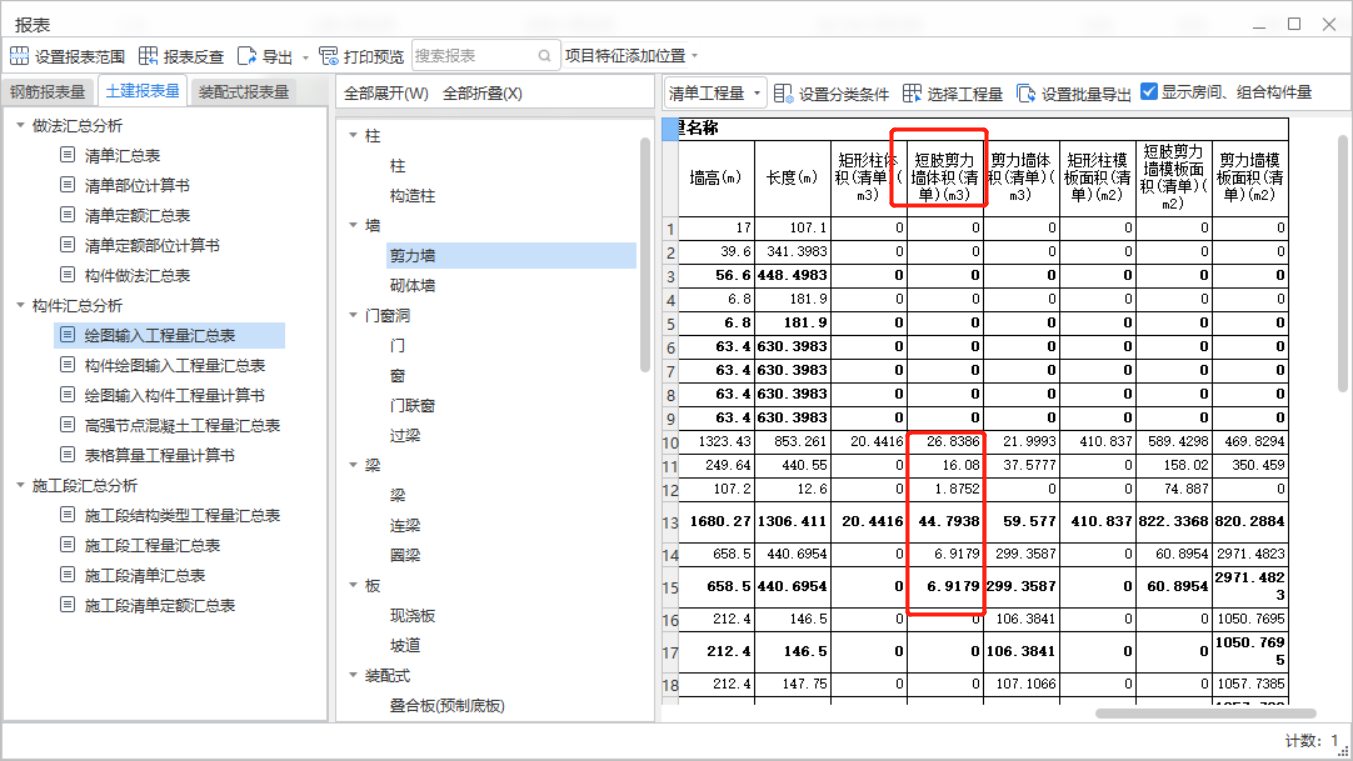Click cell value 26.8386
Screen dimensions: 1353x761
point(945,441)
